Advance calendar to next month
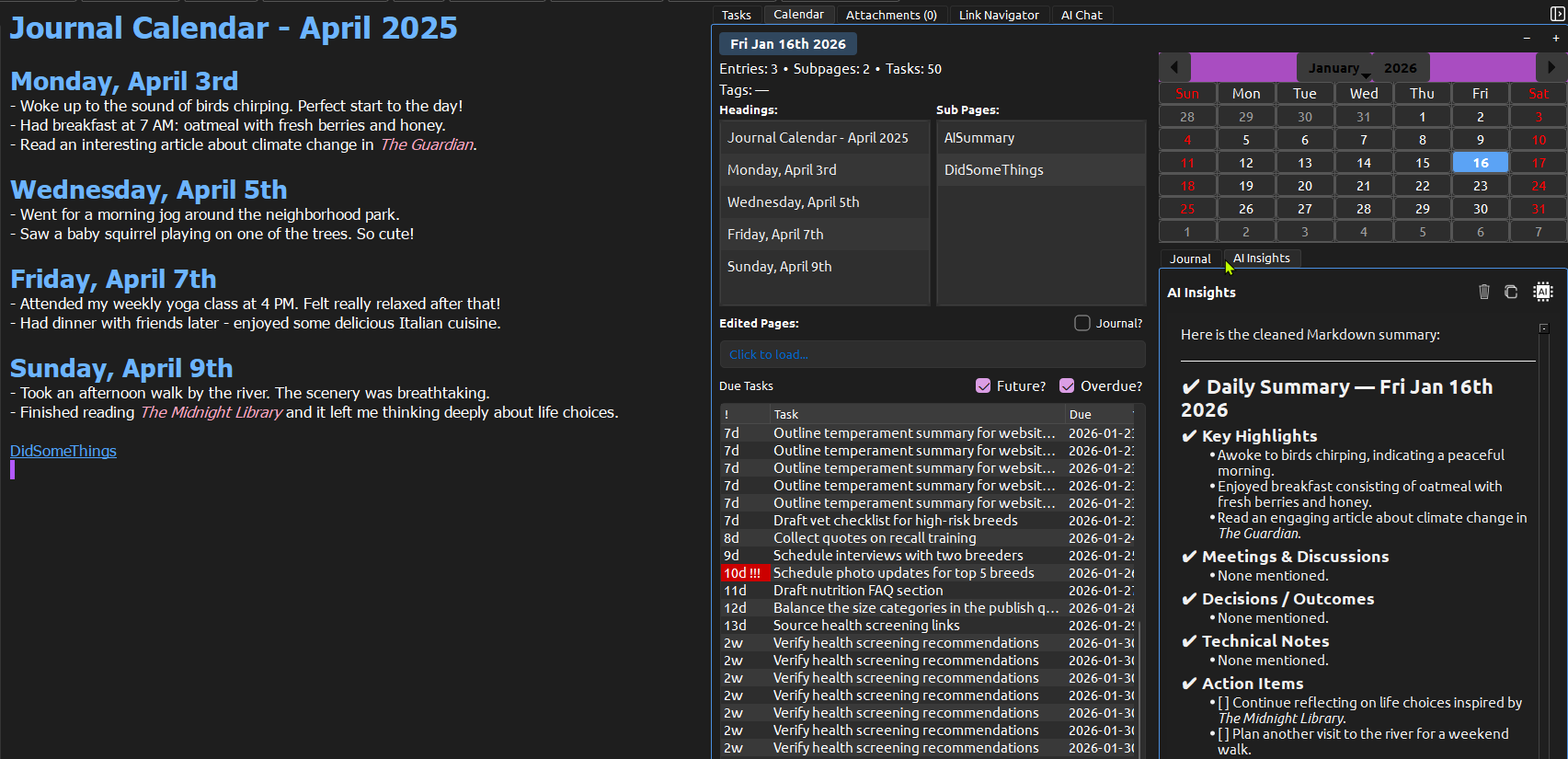1568x759 pixels. point(1551,67)
